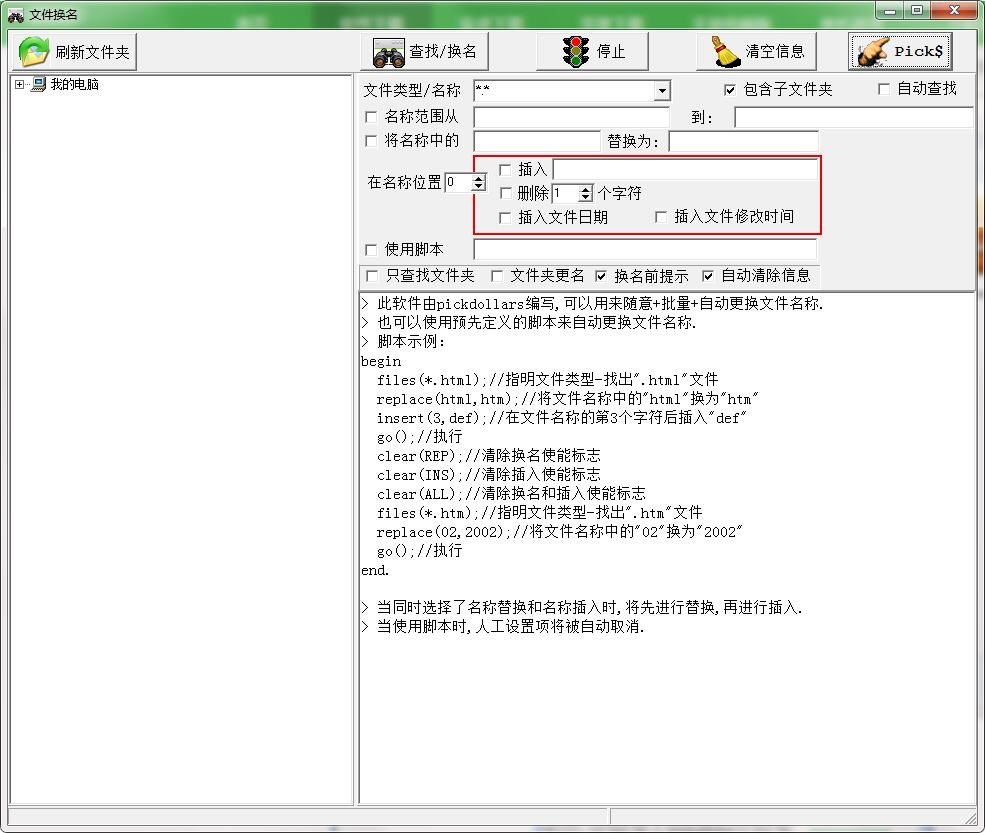The width and height of the screenshot is (985, 833).
Task: Click the 'replace(html,htm)' script line
Action: [x=567, y=399]
